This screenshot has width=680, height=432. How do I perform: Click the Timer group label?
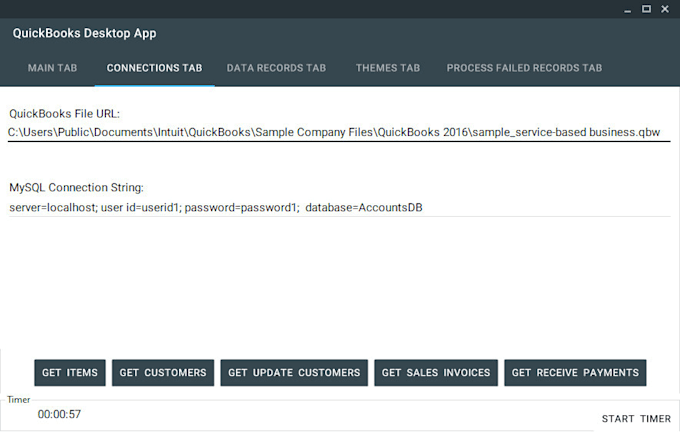tap(19, 399)
